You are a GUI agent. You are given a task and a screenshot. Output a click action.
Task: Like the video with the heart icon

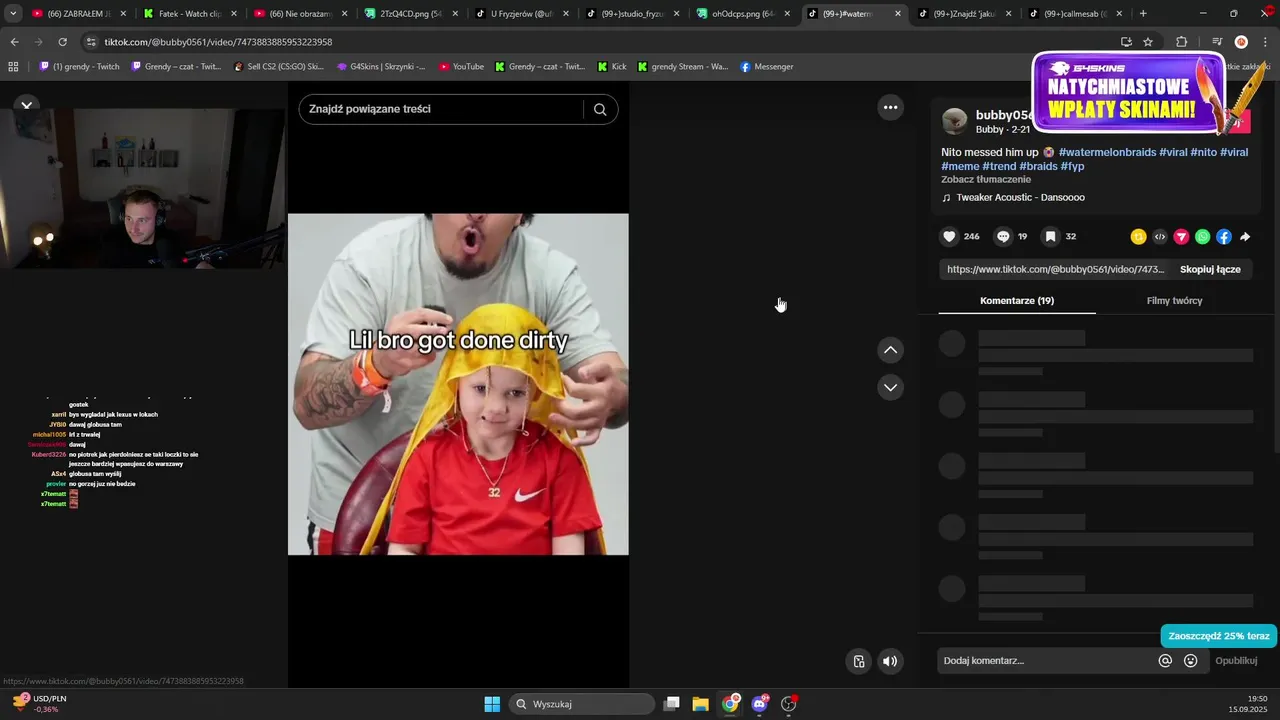(x=949, y=237)
